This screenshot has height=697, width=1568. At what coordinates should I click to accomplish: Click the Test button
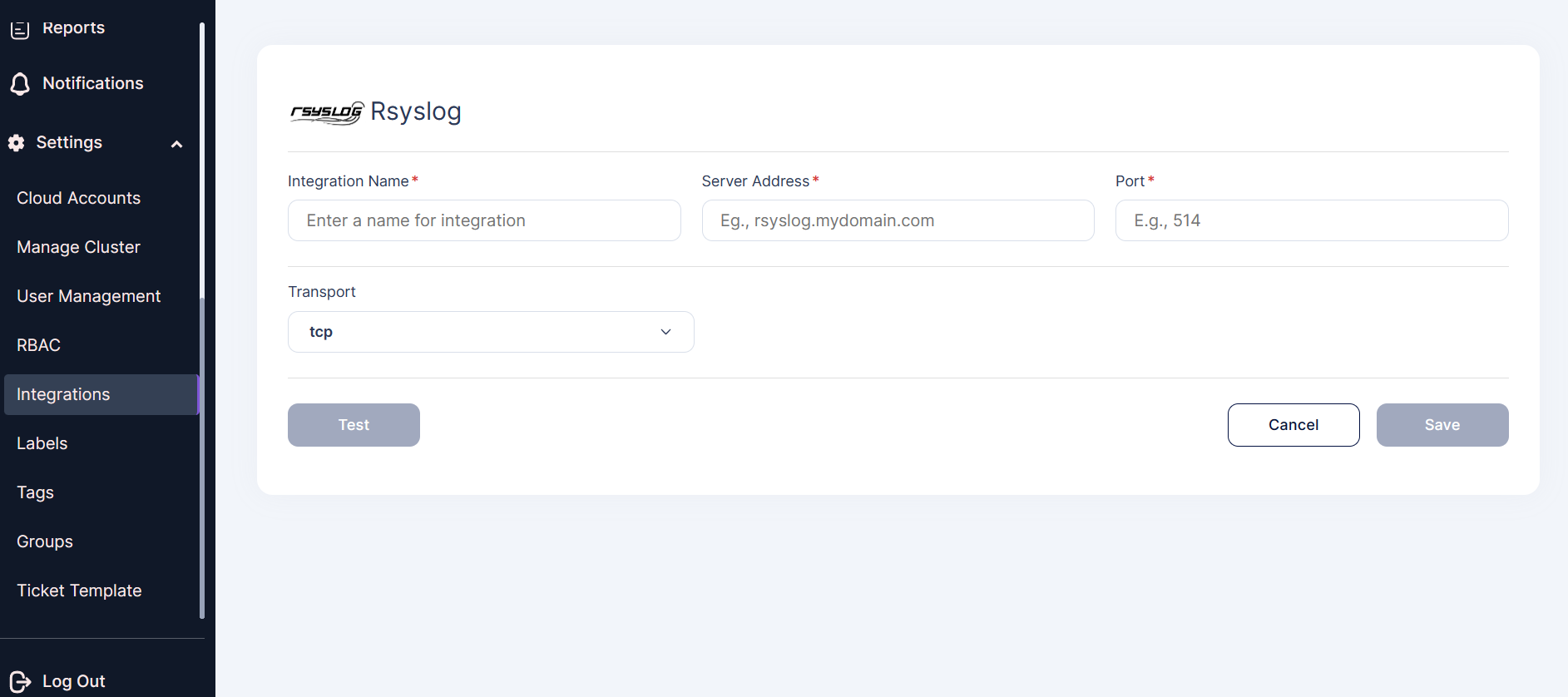(x=354, y=425)
